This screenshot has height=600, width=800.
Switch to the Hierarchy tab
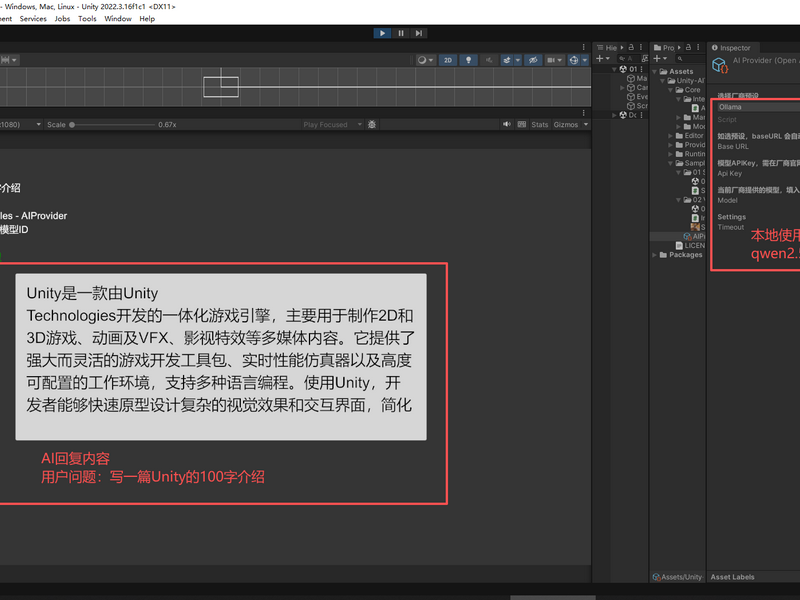[607, 47]
